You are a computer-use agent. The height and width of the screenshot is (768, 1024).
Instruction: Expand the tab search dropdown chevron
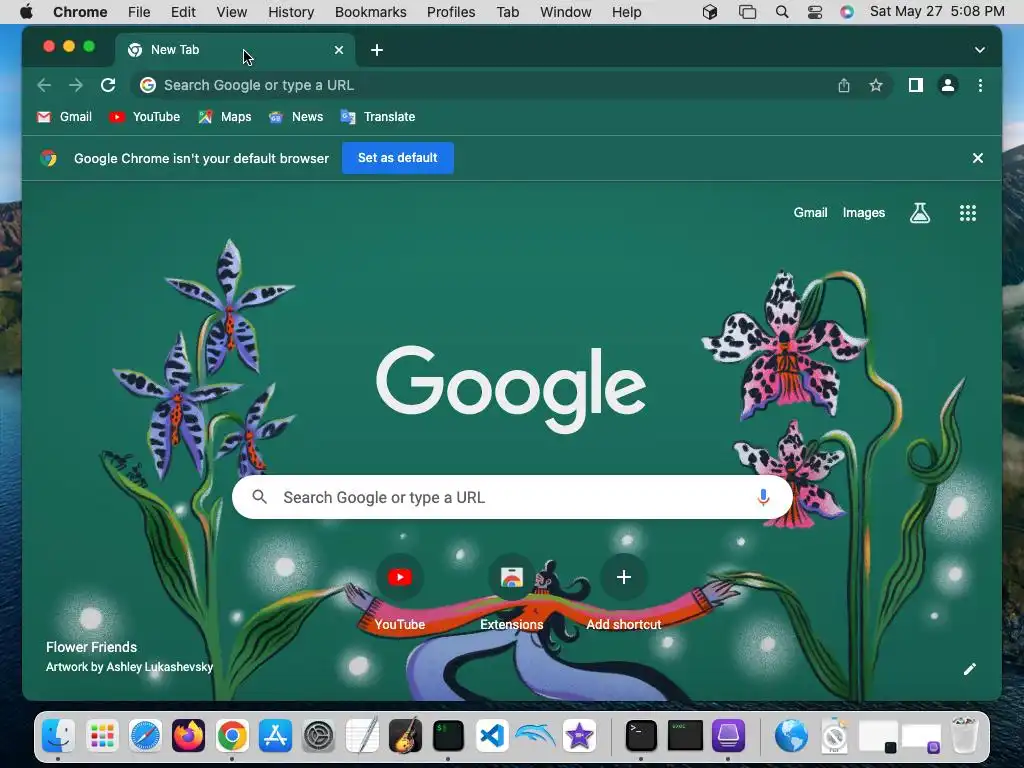[979, 50]
